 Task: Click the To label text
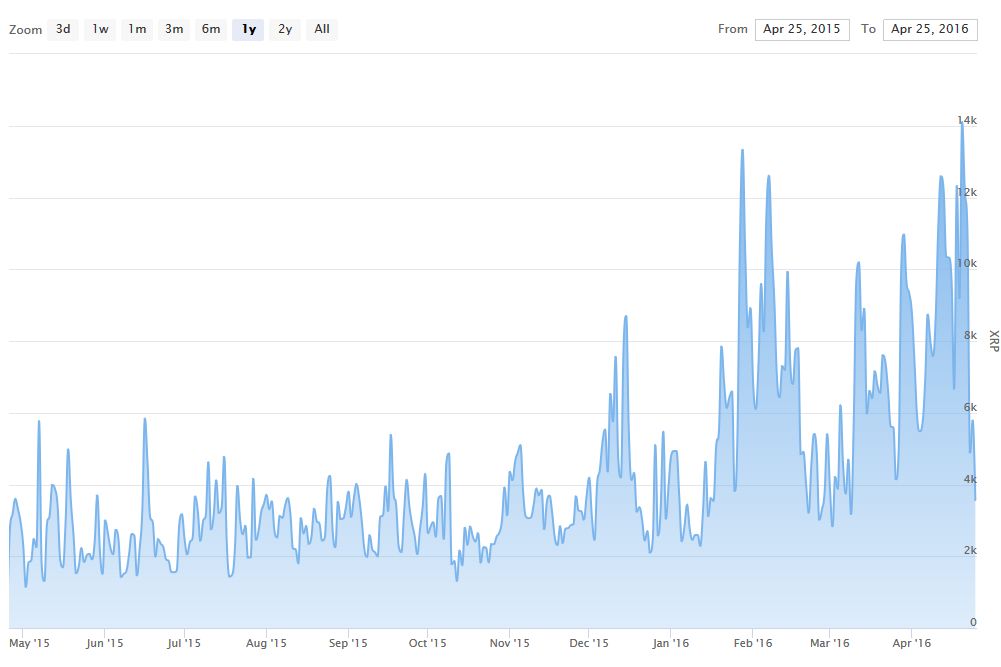(868, 29)
